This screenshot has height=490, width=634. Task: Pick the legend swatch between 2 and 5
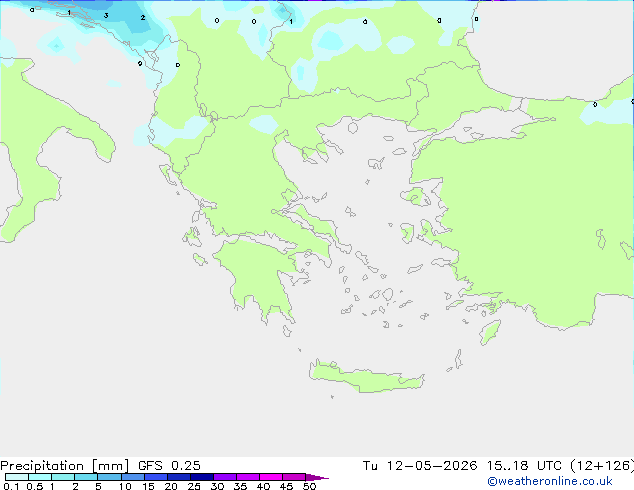pyautogui.click(x=86, y=477)
